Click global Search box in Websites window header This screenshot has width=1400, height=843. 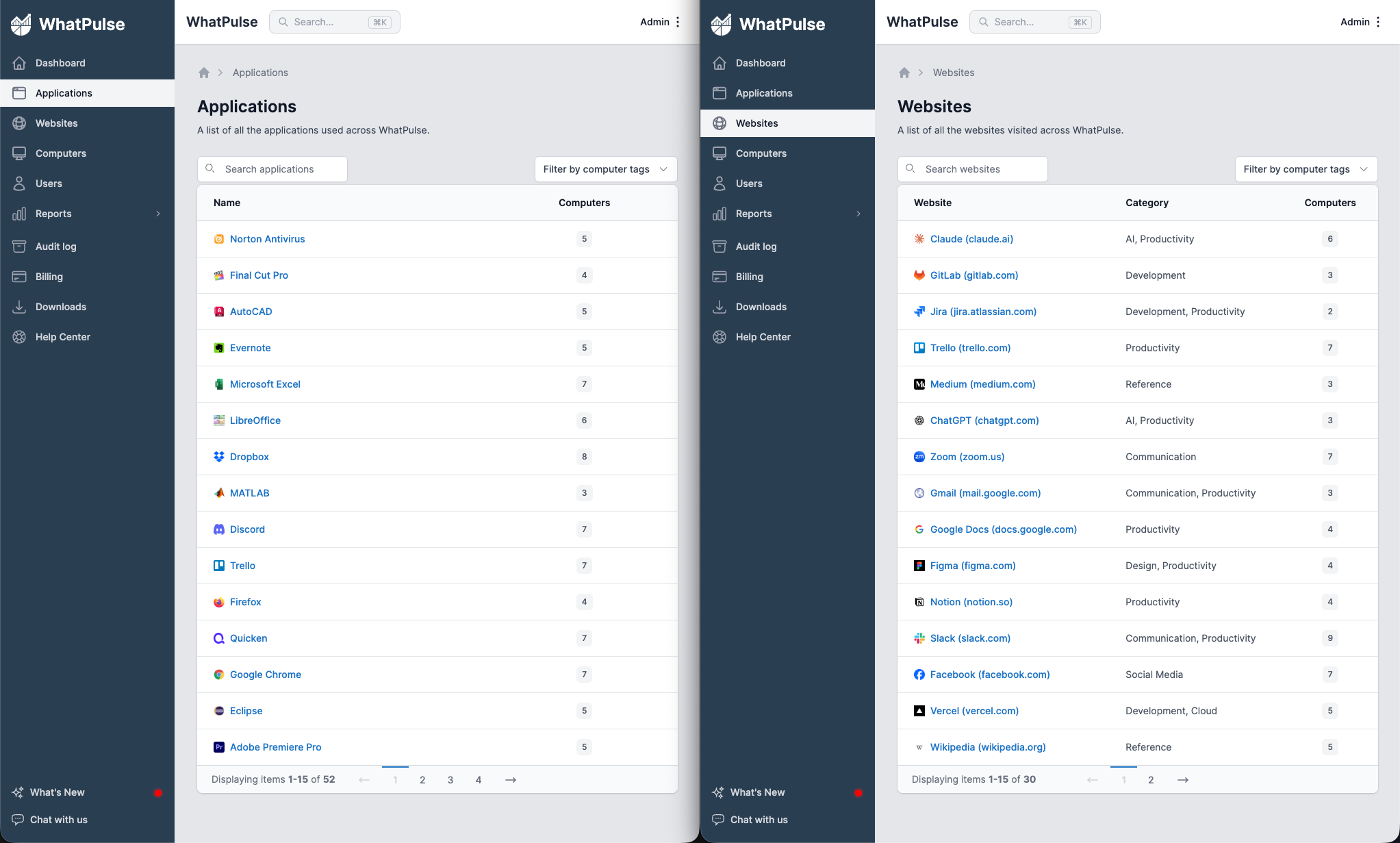pos(1035,22)
